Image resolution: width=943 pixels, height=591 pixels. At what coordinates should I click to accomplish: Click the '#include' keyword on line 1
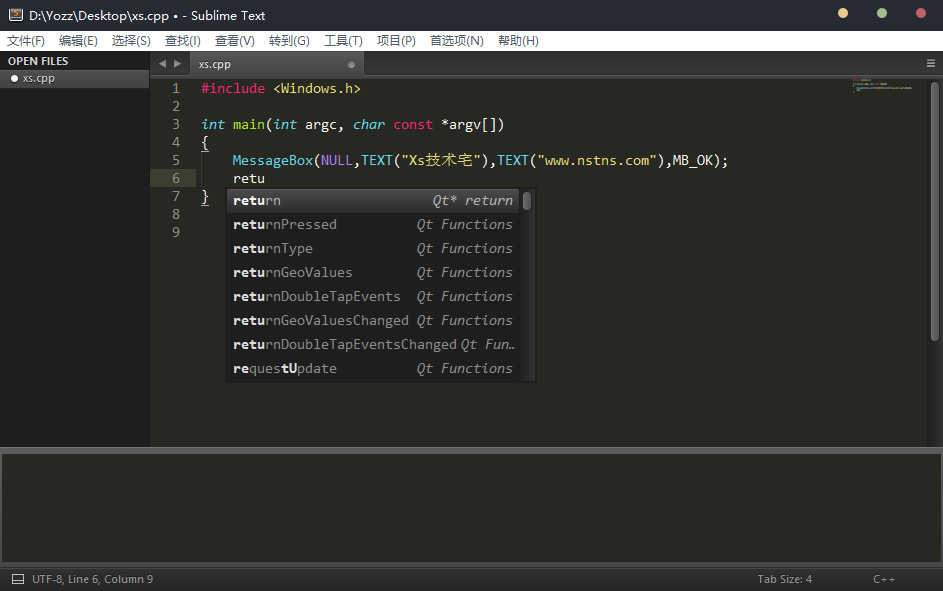(233, 88)
